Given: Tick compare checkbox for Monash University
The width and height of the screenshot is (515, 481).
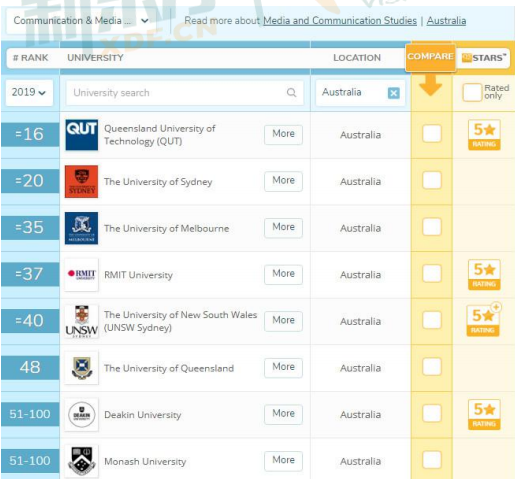Looking at the screenshot, I should point(432,460).
